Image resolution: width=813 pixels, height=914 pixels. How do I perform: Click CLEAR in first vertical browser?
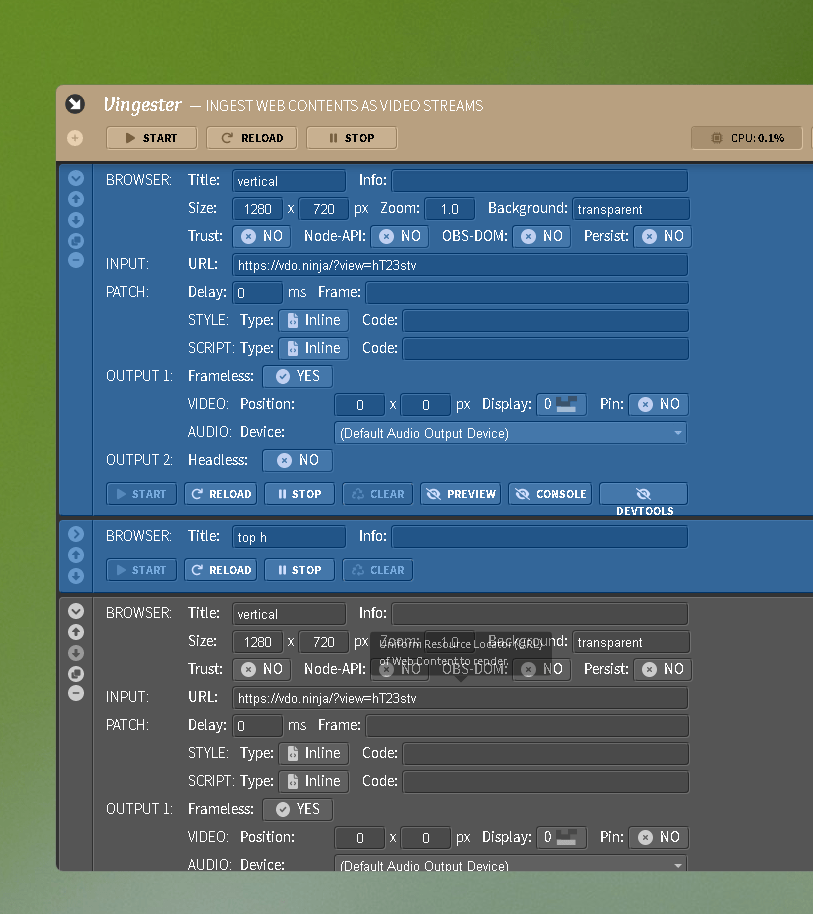(x=378, y=494)
